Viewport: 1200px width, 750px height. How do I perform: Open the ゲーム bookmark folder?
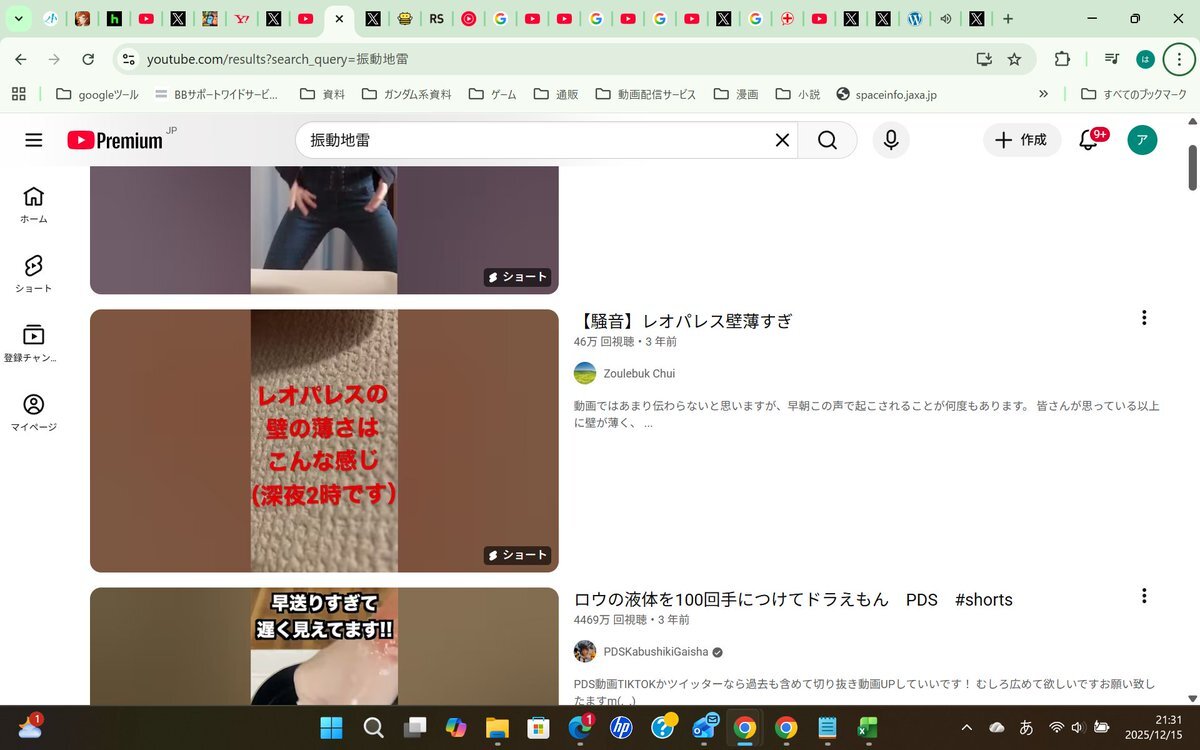click(x=492, y=94)
